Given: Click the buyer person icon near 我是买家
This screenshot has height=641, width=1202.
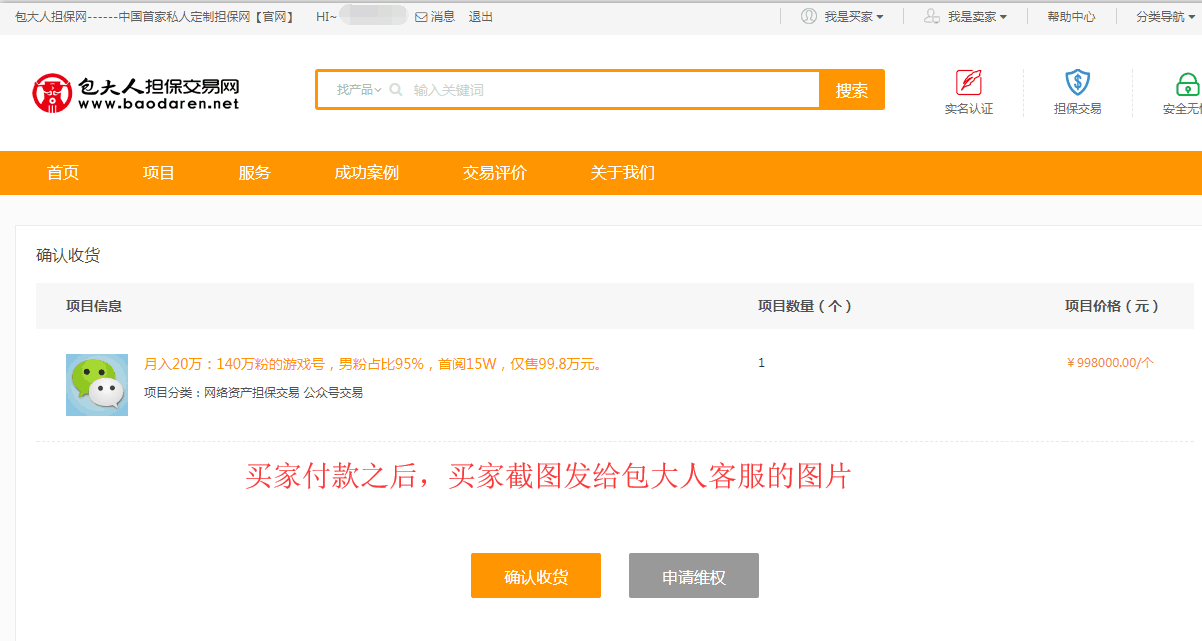Looking at the screenshot, I should coord(808,16).
